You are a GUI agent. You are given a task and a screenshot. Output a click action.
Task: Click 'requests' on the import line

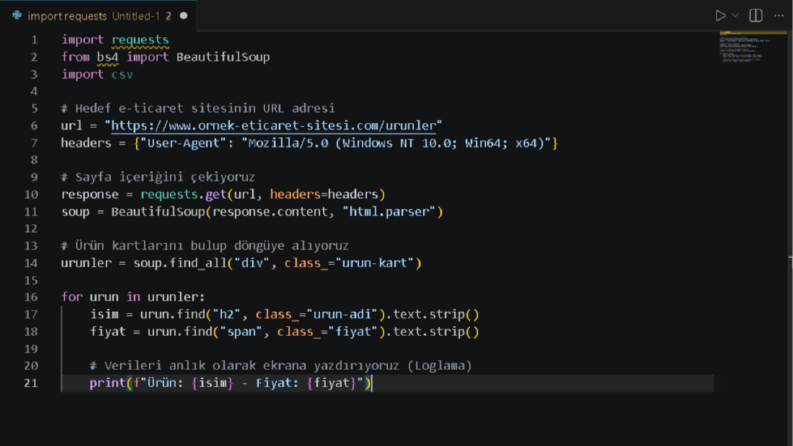click(x=140, y=39)
